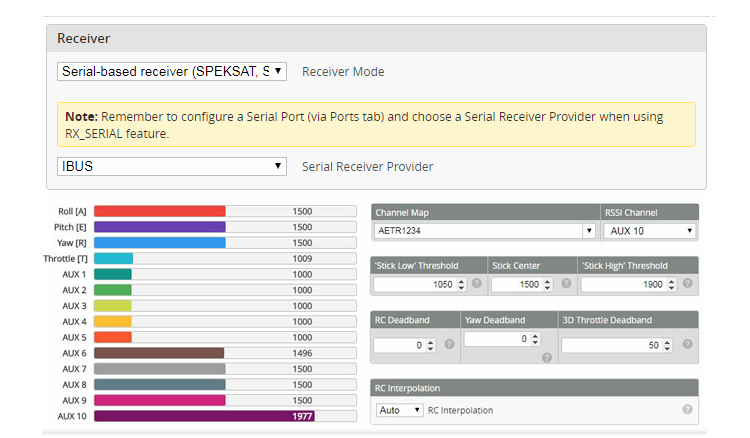Open the Serial Receiver Provider IBUS dropdown

(x=172, y=166)
